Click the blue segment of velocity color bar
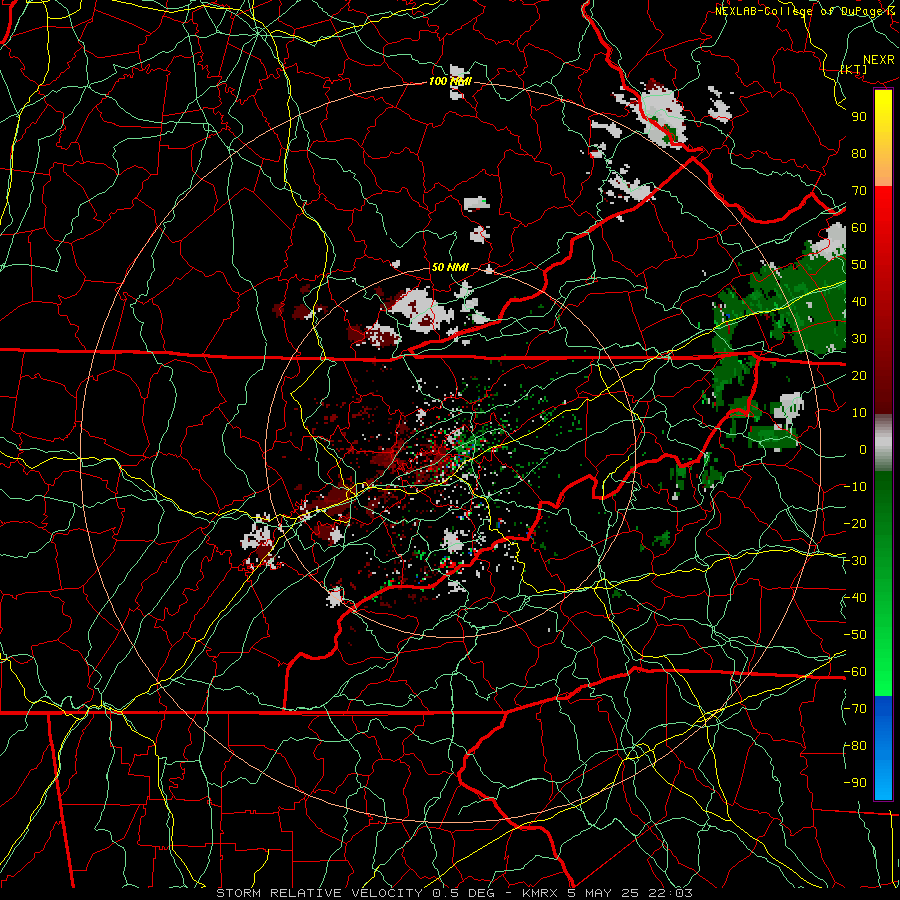900x900 pixels. pos(883,746)
